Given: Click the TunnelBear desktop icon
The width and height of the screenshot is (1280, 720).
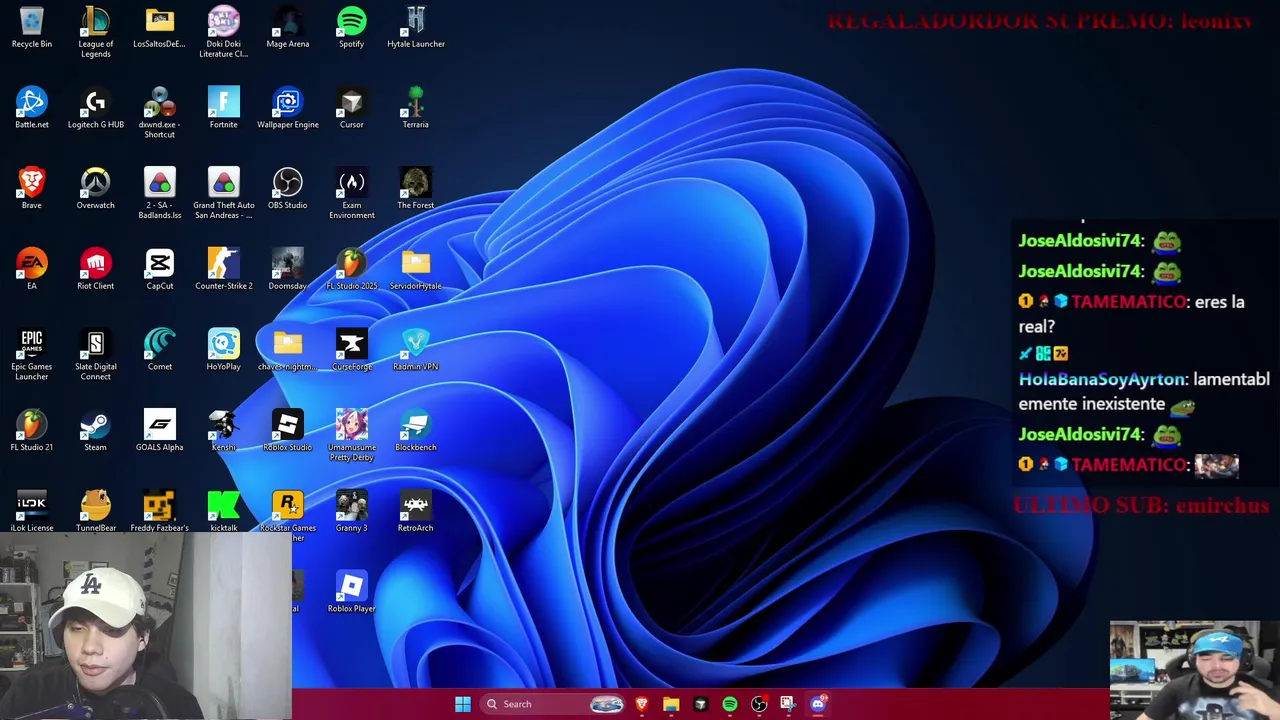Looking at the screenshot, I should point(96,511).
